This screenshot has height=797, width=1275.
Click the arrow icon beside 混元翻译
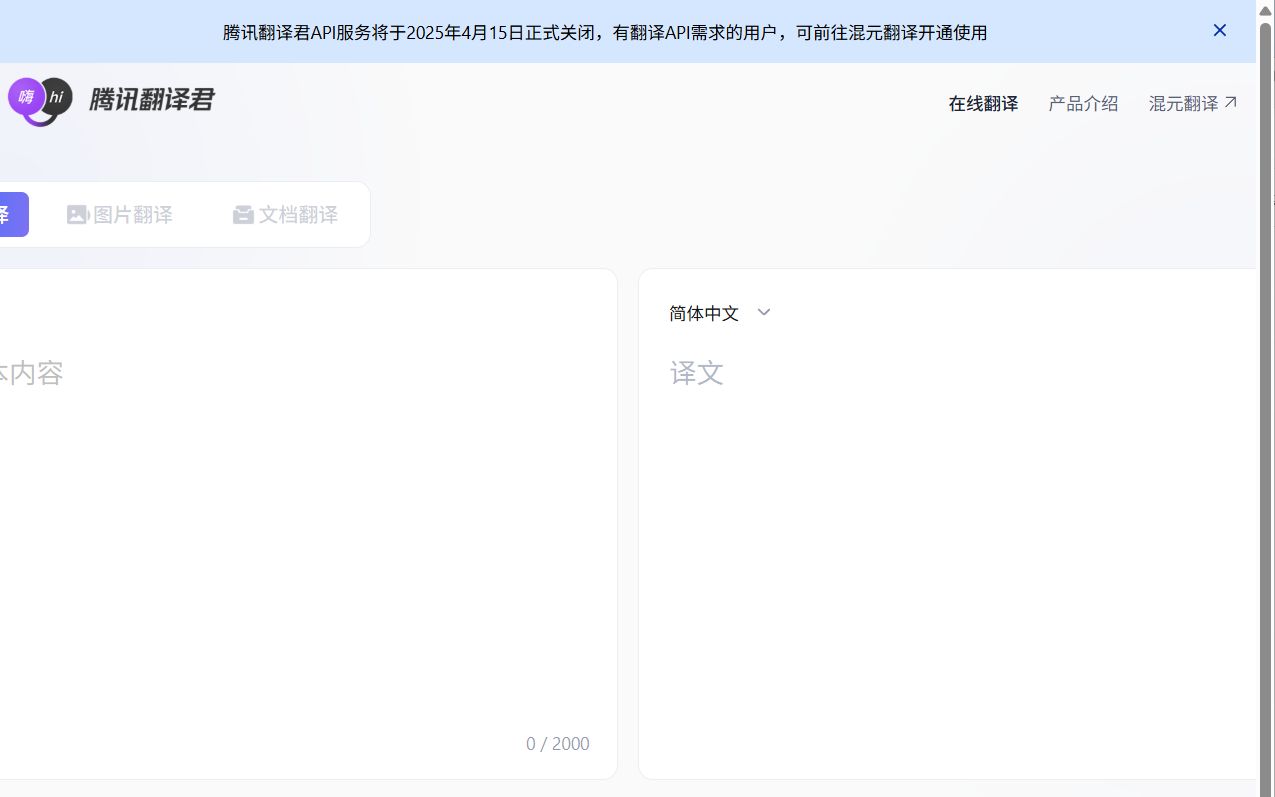point(1231,102)
